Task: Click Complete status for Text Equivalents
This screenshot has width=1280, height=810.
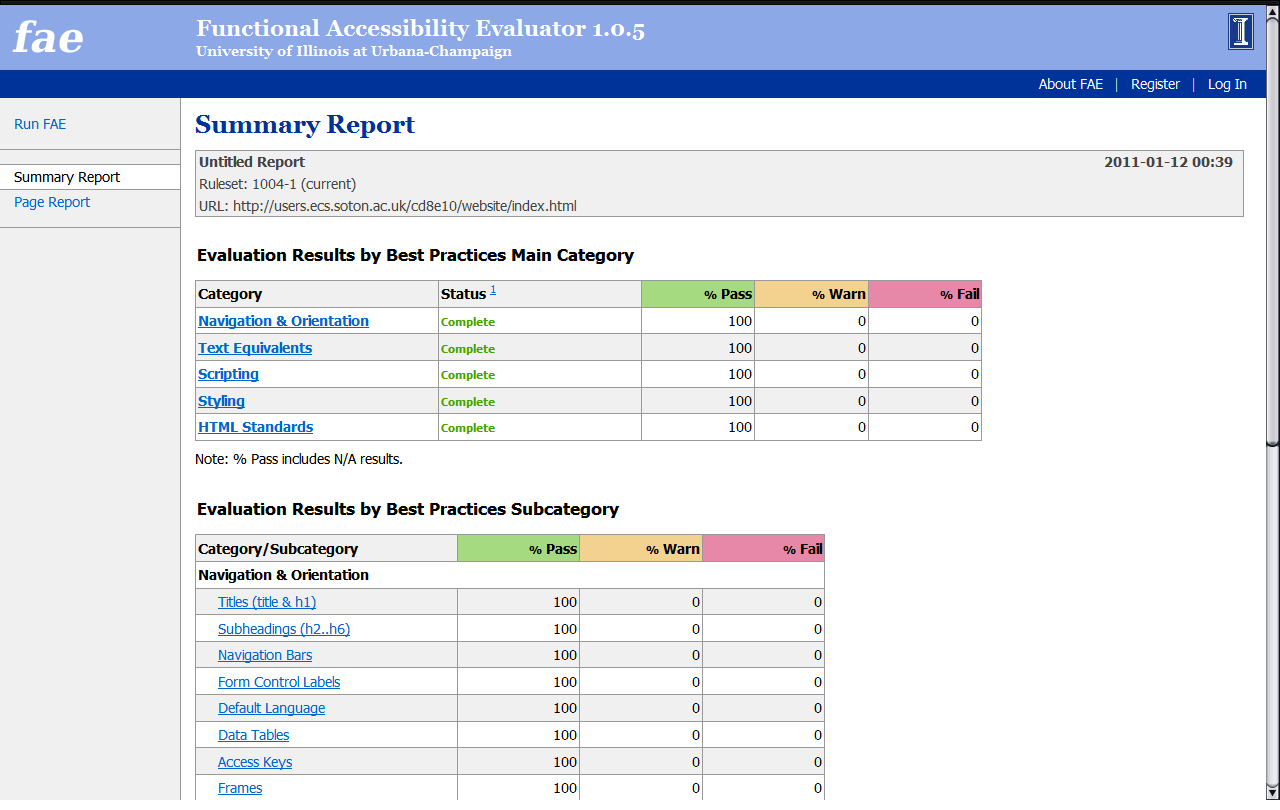Action: click(468, 349)
